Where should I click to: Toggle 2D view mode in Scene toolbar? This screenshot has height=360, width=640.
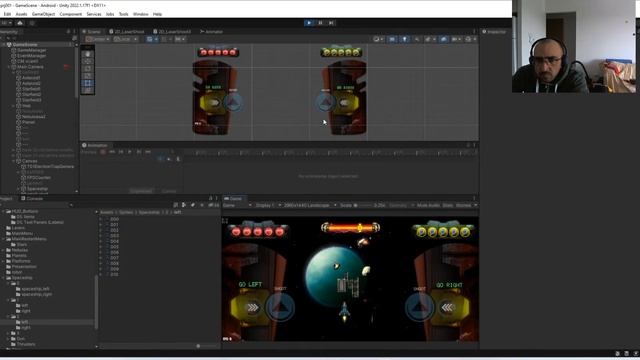point(392,39)
